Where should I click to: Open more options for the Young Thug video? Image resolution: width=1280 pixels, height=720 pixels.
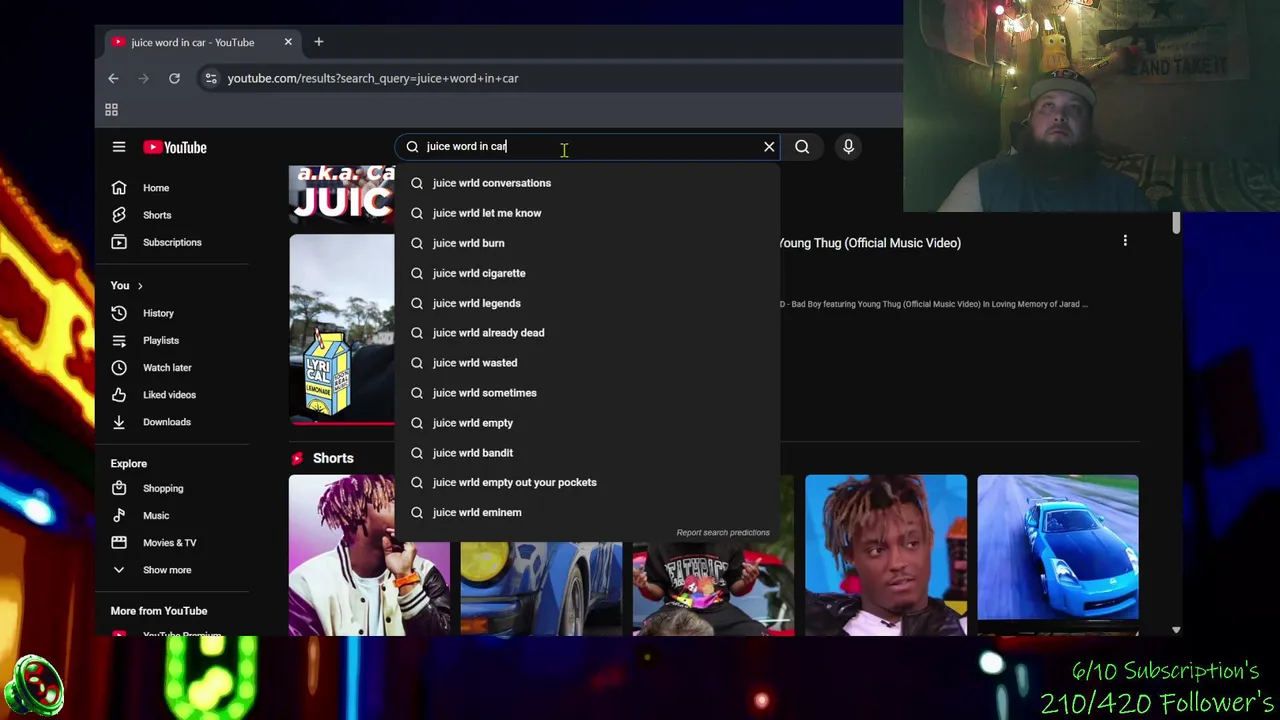1125,241
